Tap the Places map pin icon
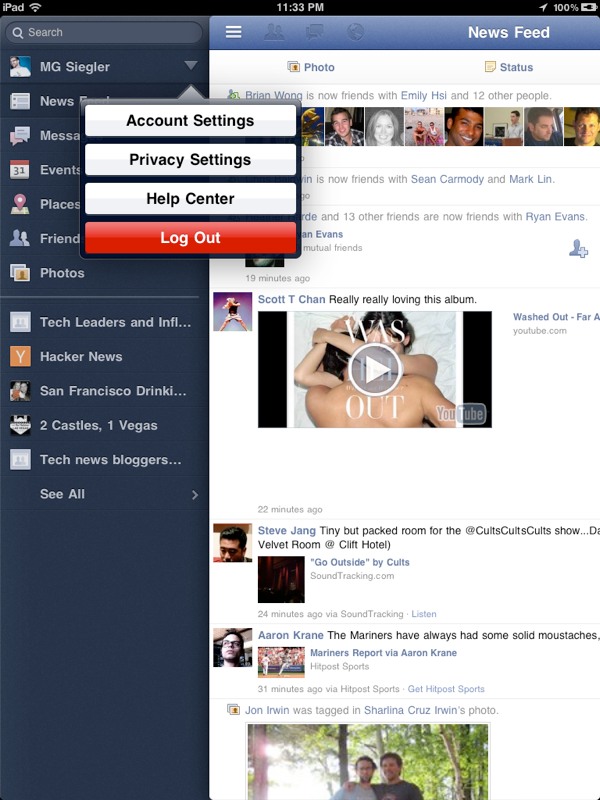 [x=20, y=204]
